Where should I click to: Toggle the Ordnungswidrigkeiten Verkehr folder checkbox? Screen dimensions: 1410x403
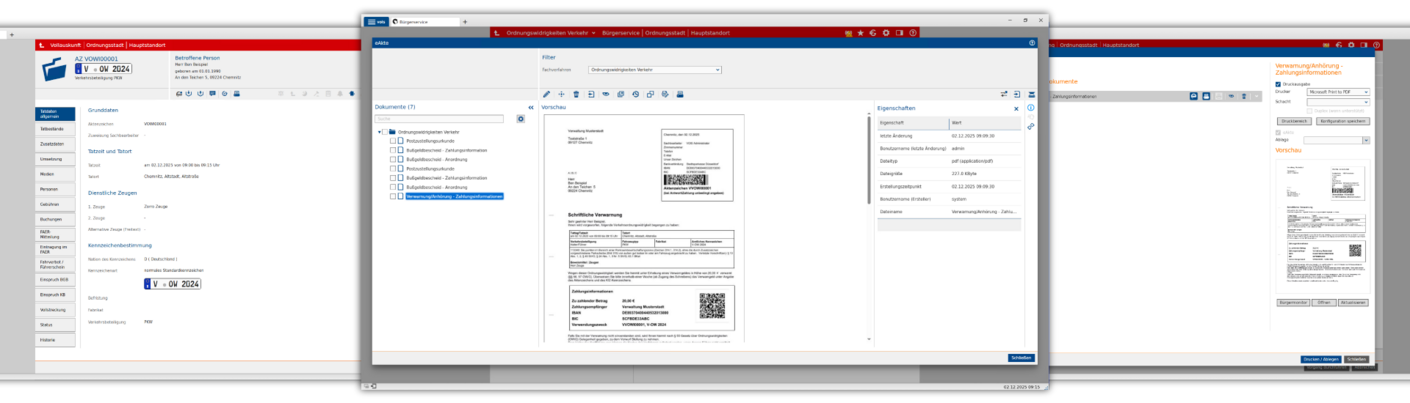coord(385,132)
